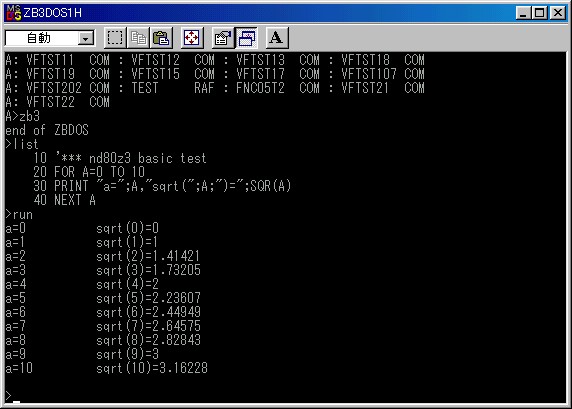Expand the font size dropdown arrow
The width and height of the screenshot is (572, 409).
point(86,38)
